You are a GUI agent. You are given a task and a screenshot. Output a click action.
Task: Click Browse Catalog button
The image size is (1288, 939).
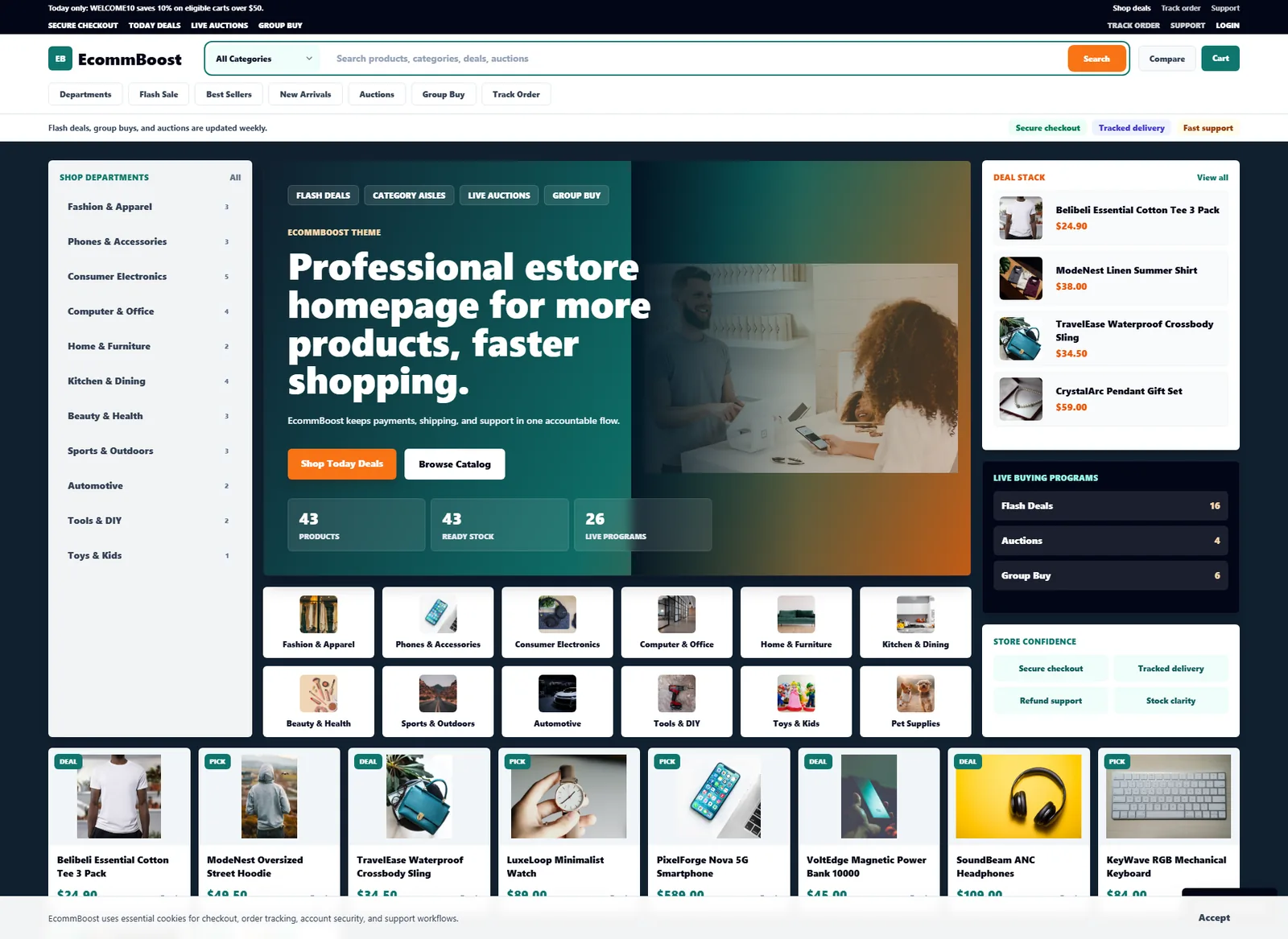pos(455,464)
